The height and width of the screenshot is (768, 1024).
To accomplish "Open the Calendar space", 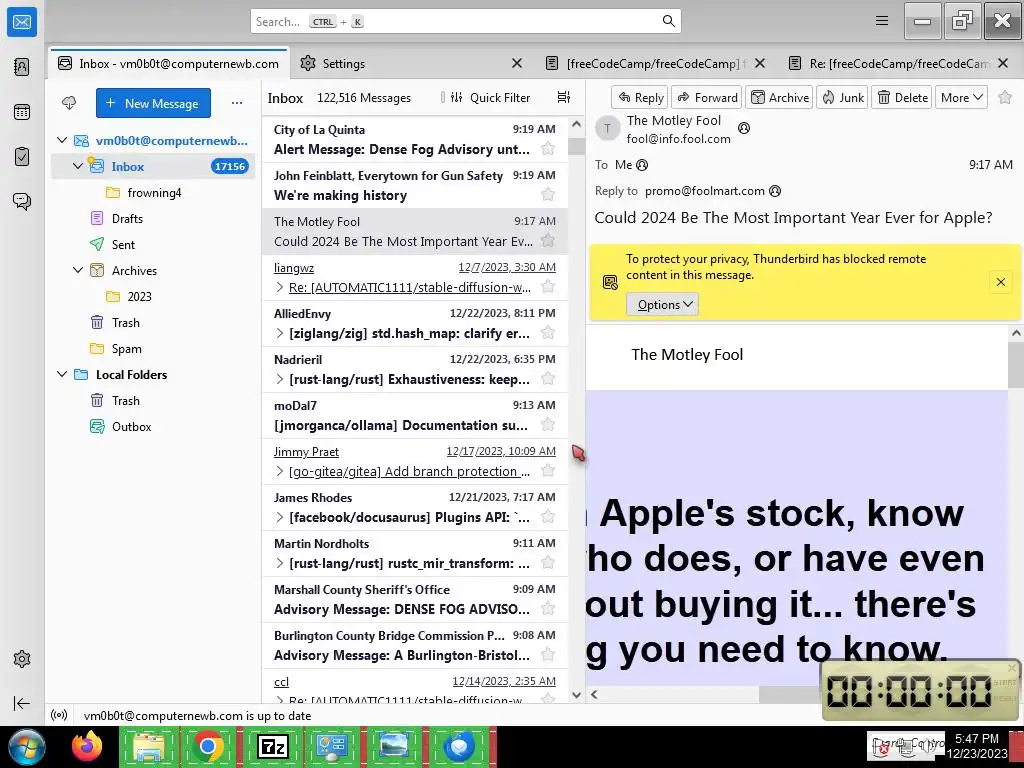I will pos(22,112).
